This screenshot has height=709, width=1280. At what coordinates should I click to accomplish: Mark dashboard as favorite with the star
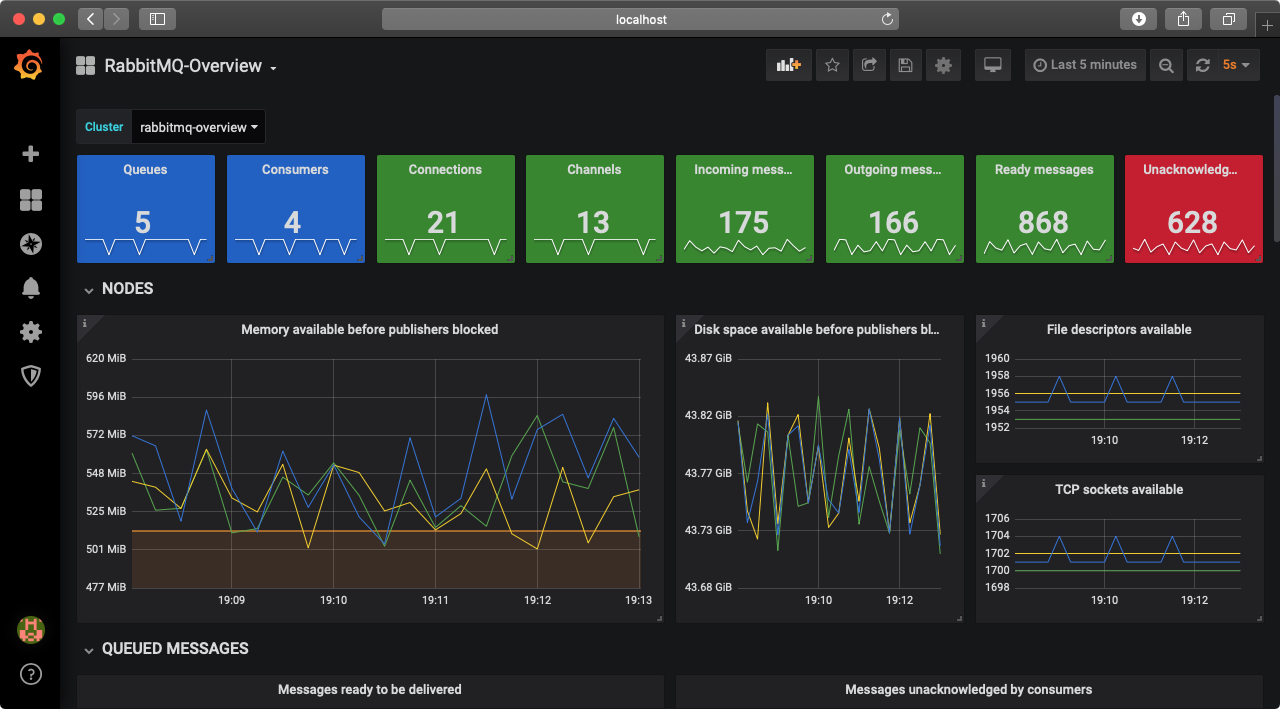pyautogui.click(x=832, y=64)
